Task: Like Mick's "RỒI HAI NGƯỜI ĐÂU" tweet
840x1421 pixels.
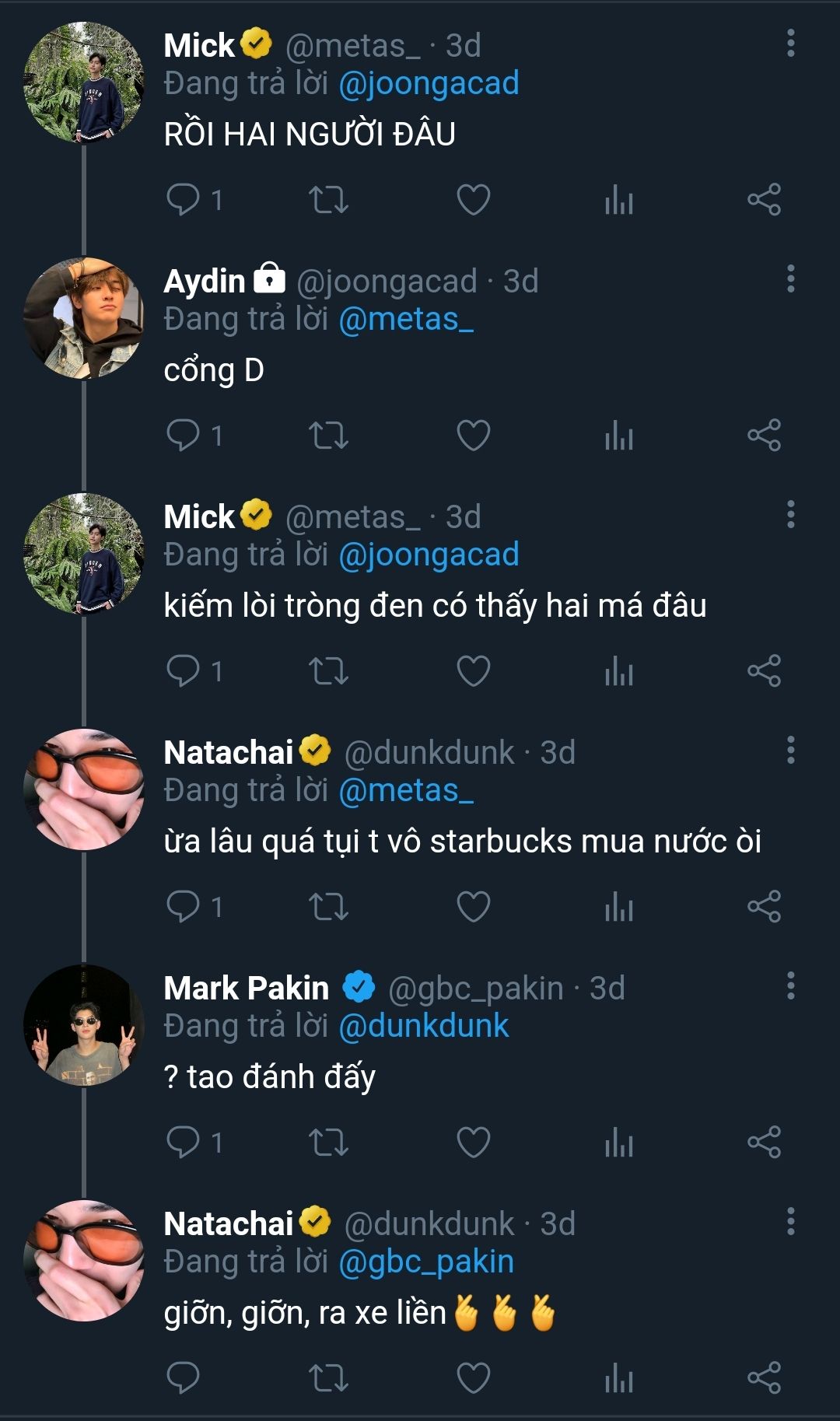Action: point(473,200)
